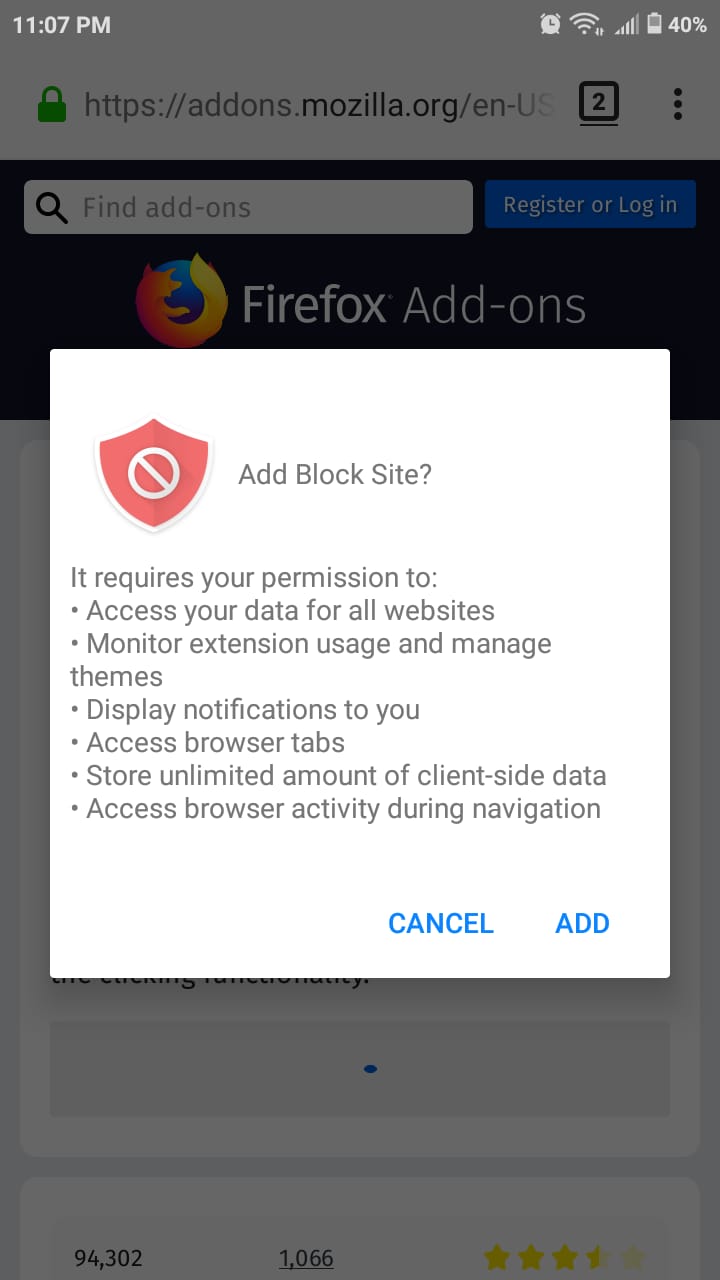This screenshot has height=1280, width=720.
Task: Tap the battery icon in status bar
Action: [x=655, y=24]
